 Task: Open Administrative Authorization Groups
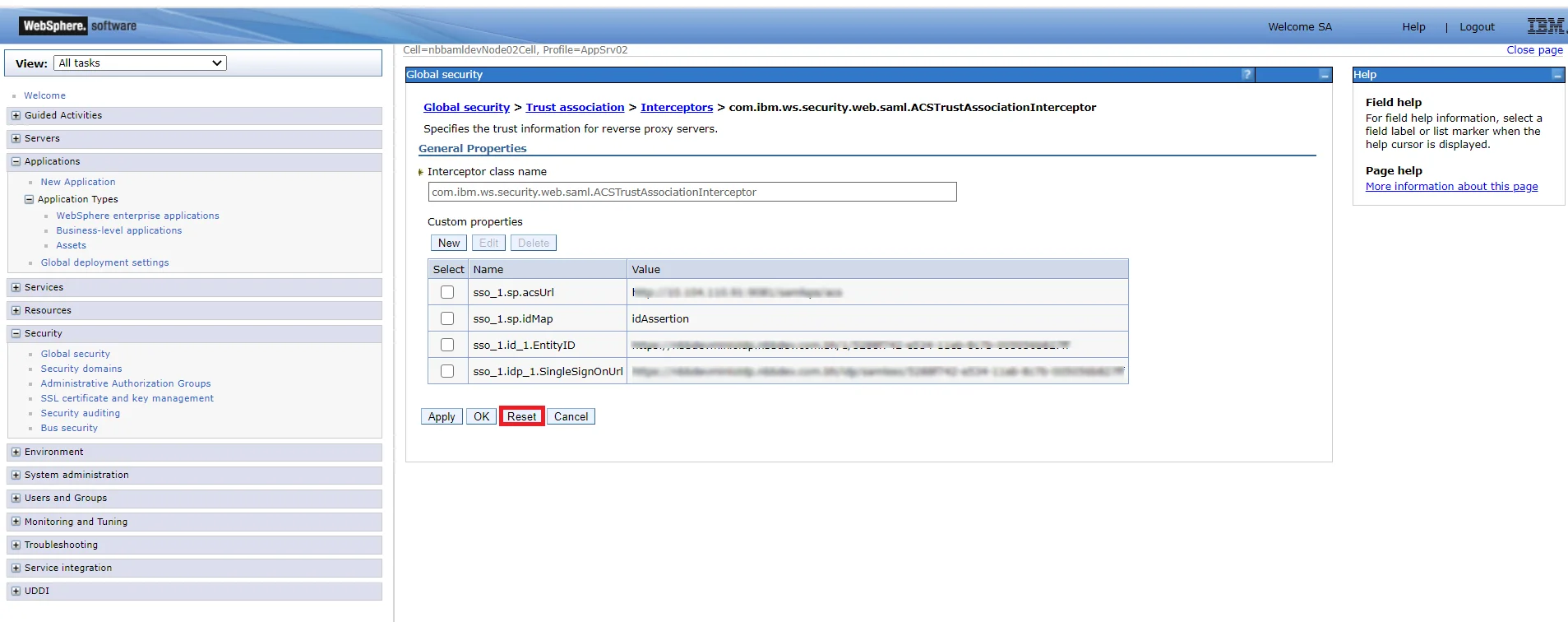[x=126, y=383]
